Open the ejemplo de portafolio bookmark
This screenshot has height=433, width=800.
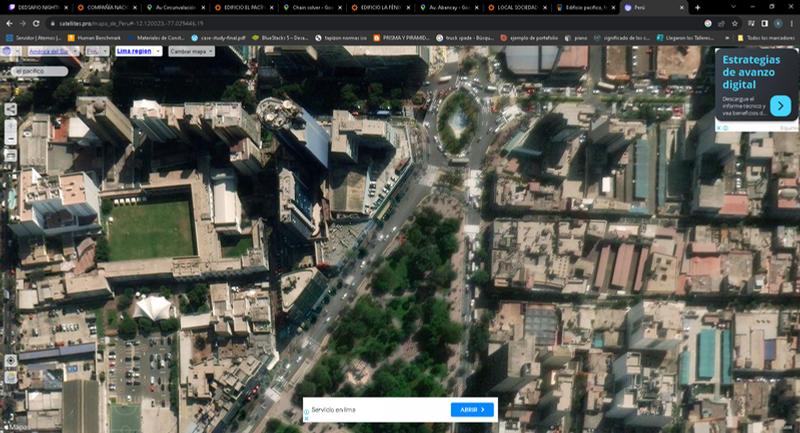click(530, 38)
